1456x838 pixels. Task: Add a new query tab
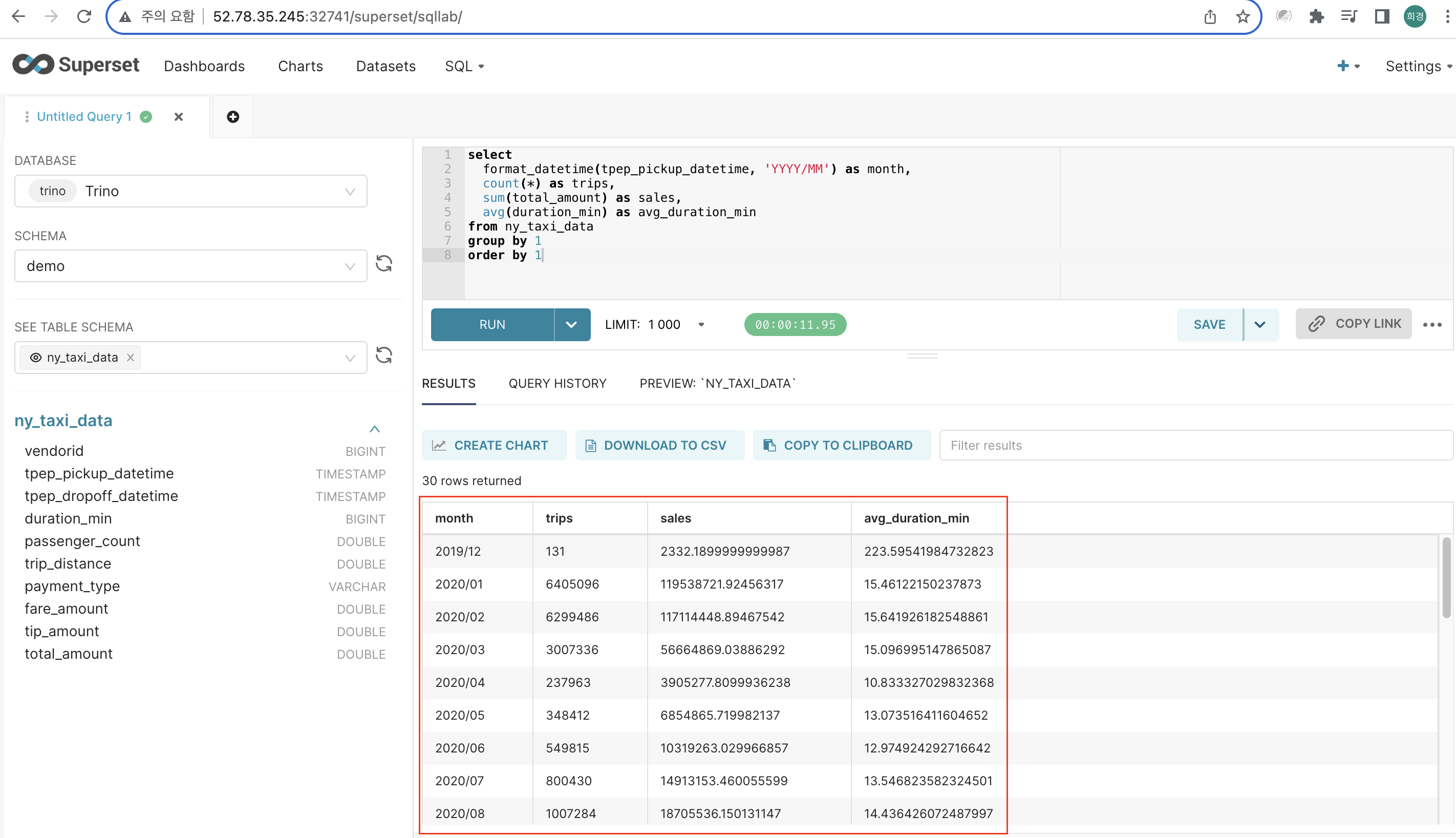click(232, 117)
